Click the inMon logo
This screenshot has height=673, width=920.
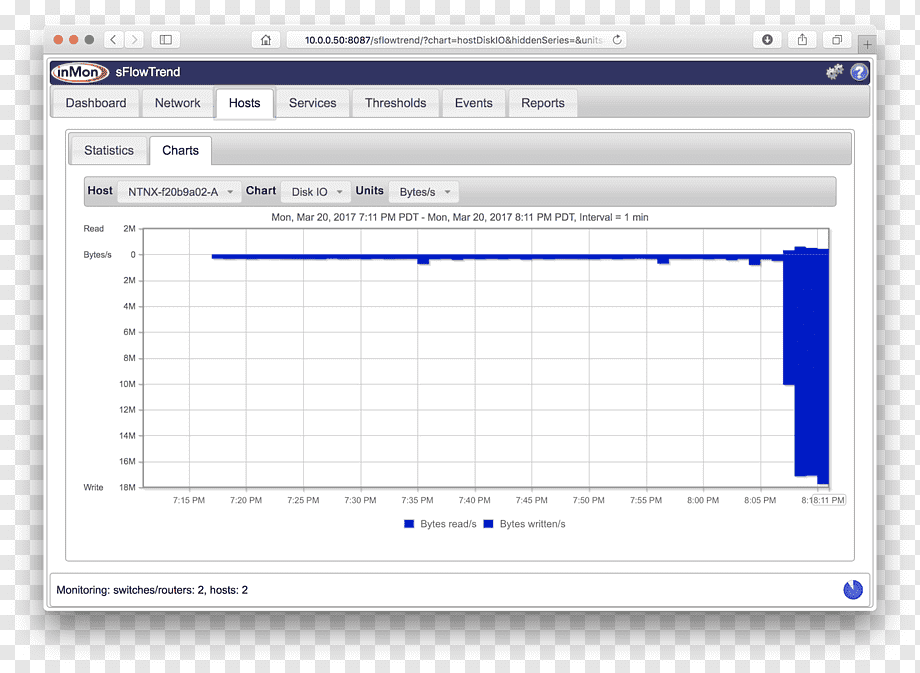coord(80,72)
